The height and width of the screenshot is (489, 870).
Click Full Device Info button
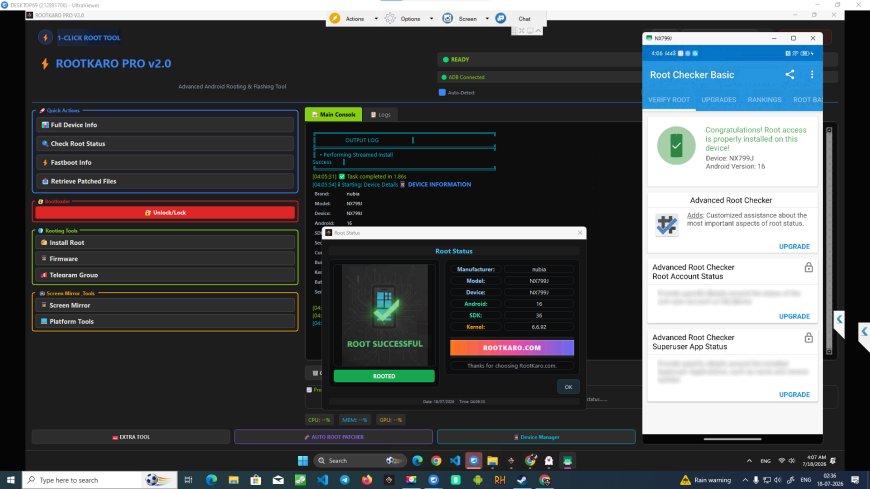point(165,125)
